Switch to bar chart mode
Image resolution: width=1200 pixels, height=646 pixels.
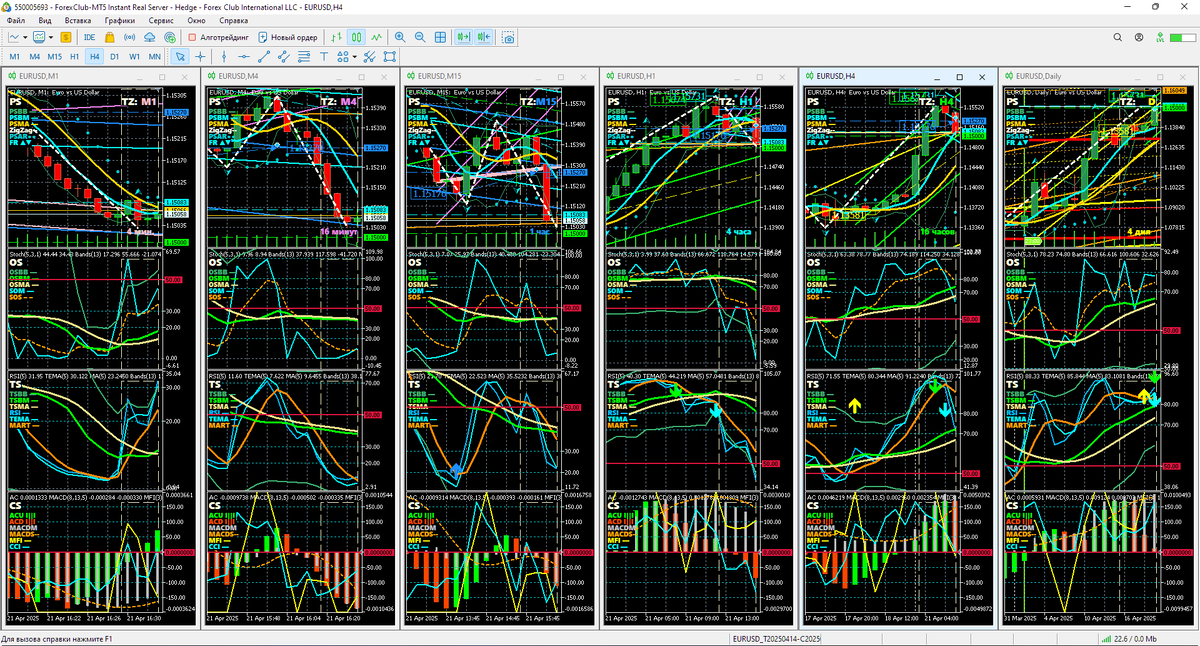tap(335, 37)
